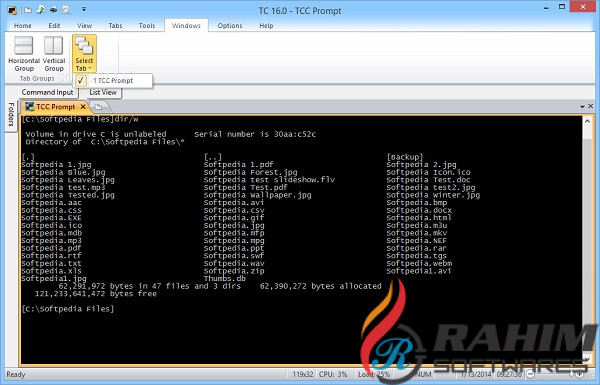Click 'Softpedia Wallpaper.jpg' entry
The width and height of the screenshot is (600, 385).
point(257,195)
